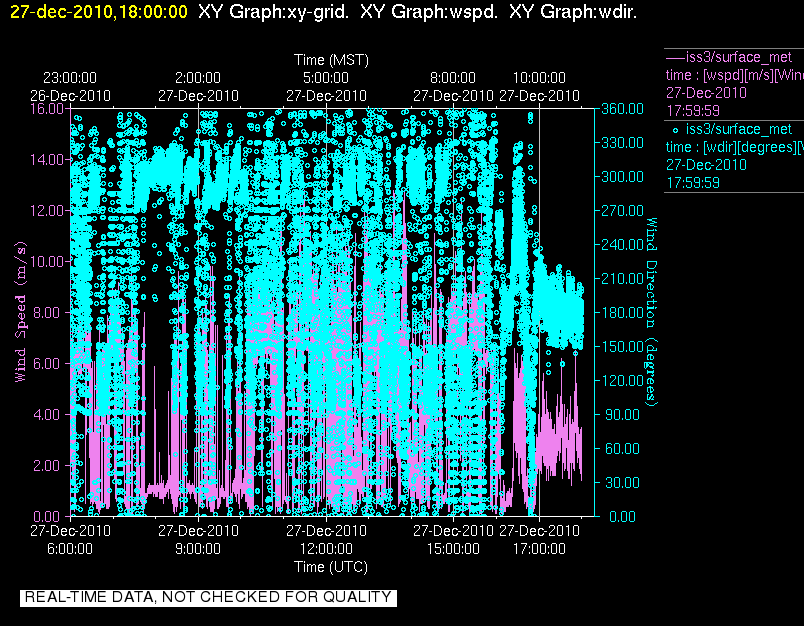Select the XY Graph:wdir title label
This screenshot has height=626, width=804.
pyautogui.click(x=573, y=13)
